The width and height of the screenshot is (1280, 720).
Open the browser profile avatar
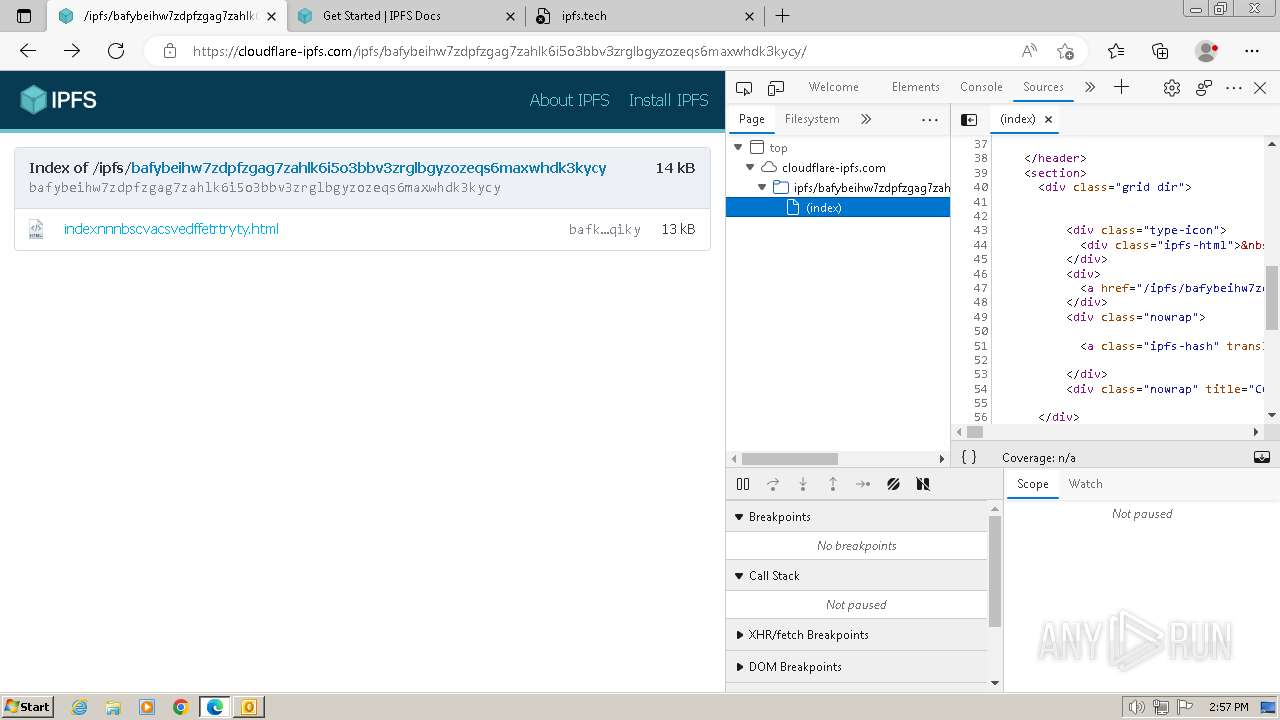click(x=1206, y=51)
